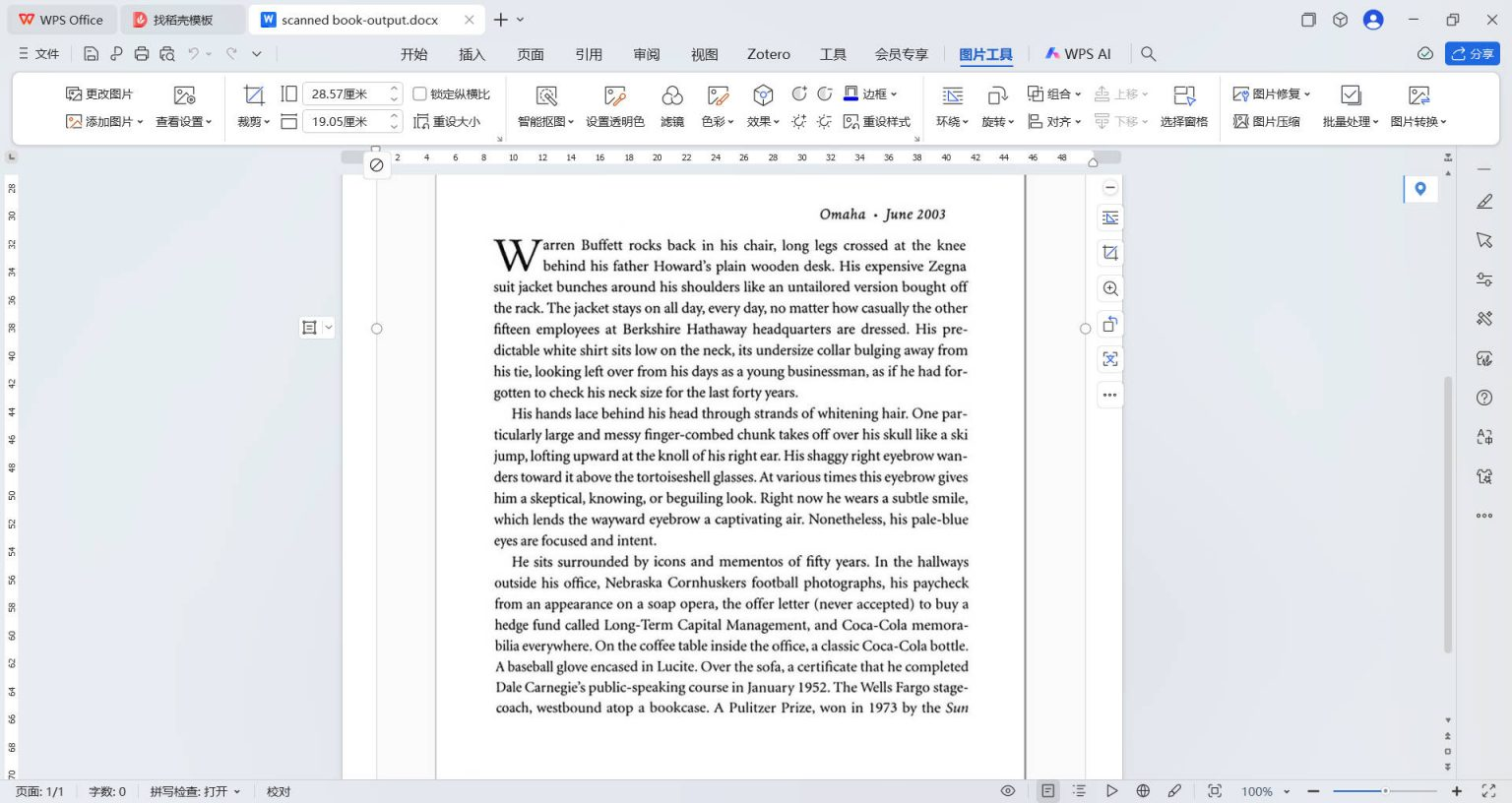
Task: Start reading mode play icon in status bar
Action: click(1111, 791)
